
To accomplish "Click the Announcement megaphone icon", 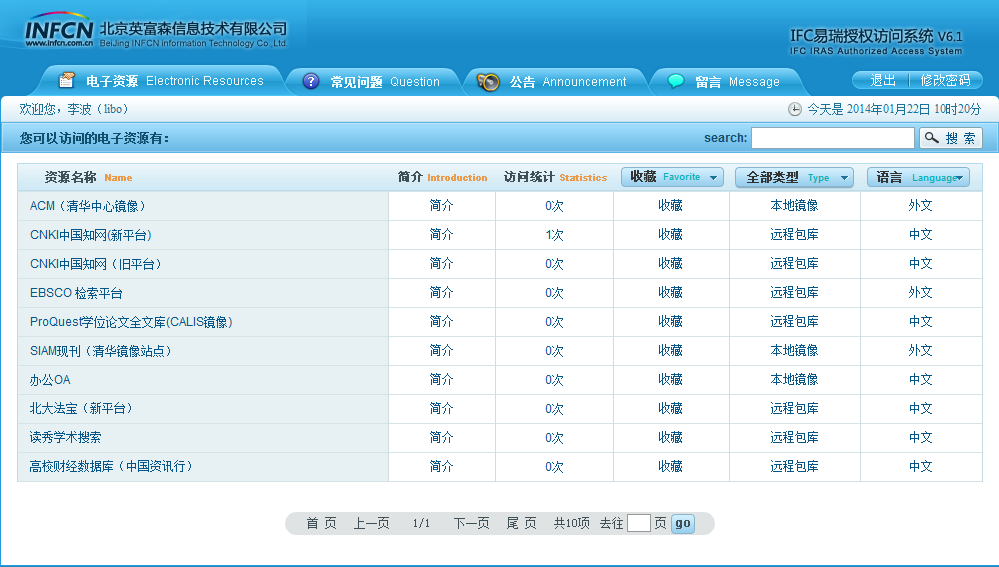I will pos(488,82).
